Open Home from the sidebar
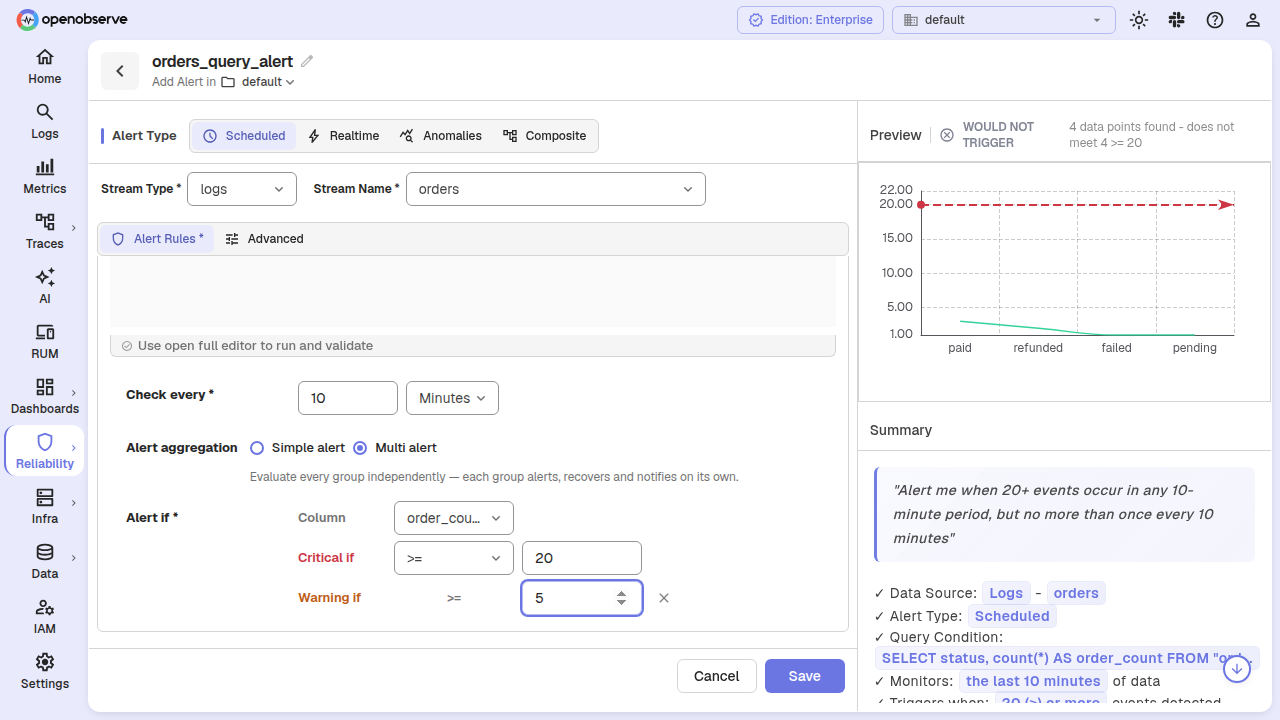 tap(44, 66)
